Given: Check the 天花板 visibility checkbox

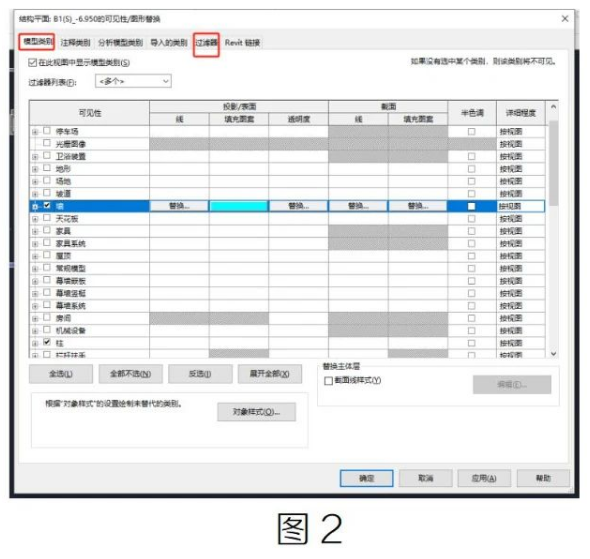Looking at the screenshot, I should (x=47, y=218).
